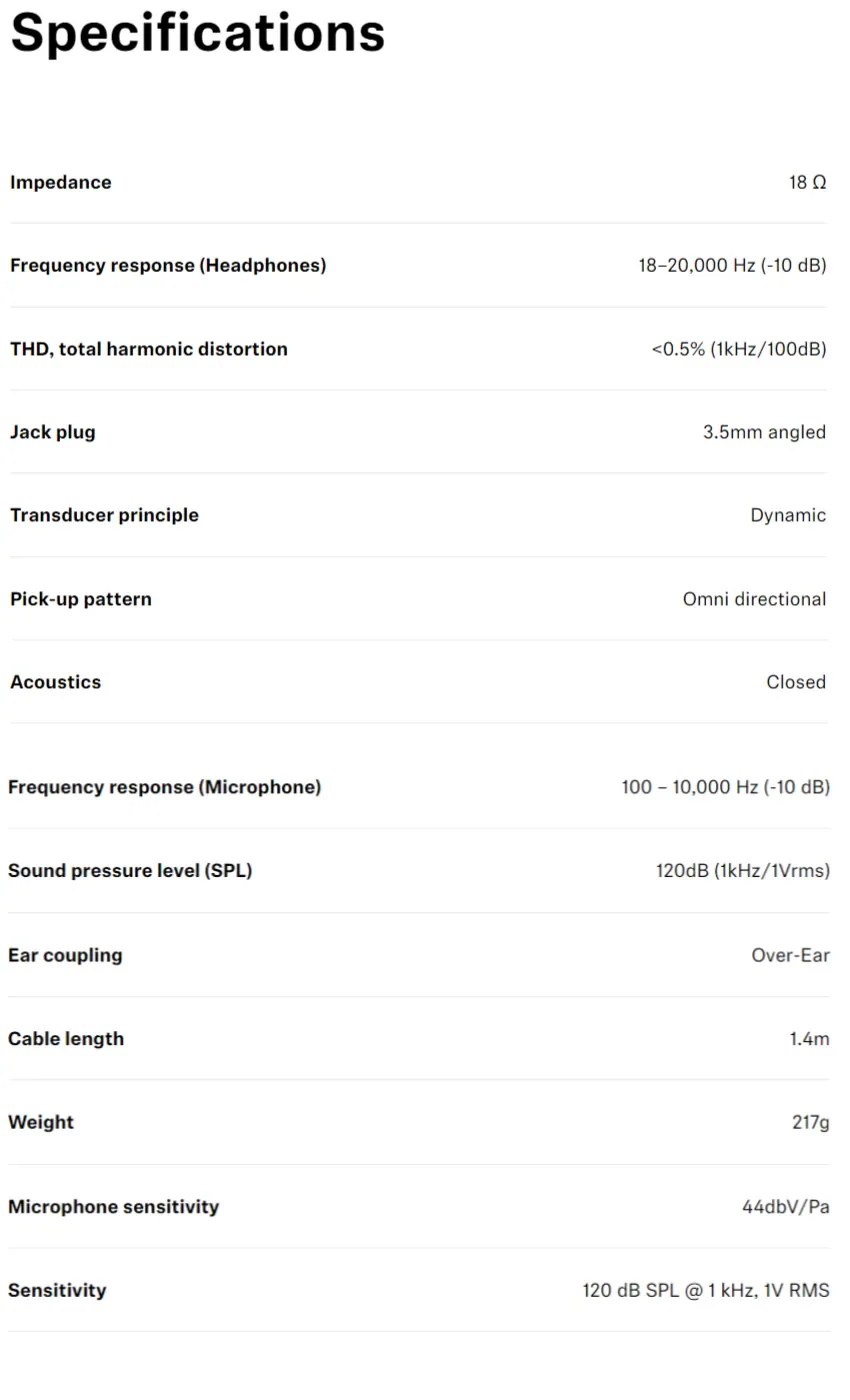The image size is (850, 1400).
Task: Click the 120 dB SPL sensitivity value
Action: coord(706,1290)
